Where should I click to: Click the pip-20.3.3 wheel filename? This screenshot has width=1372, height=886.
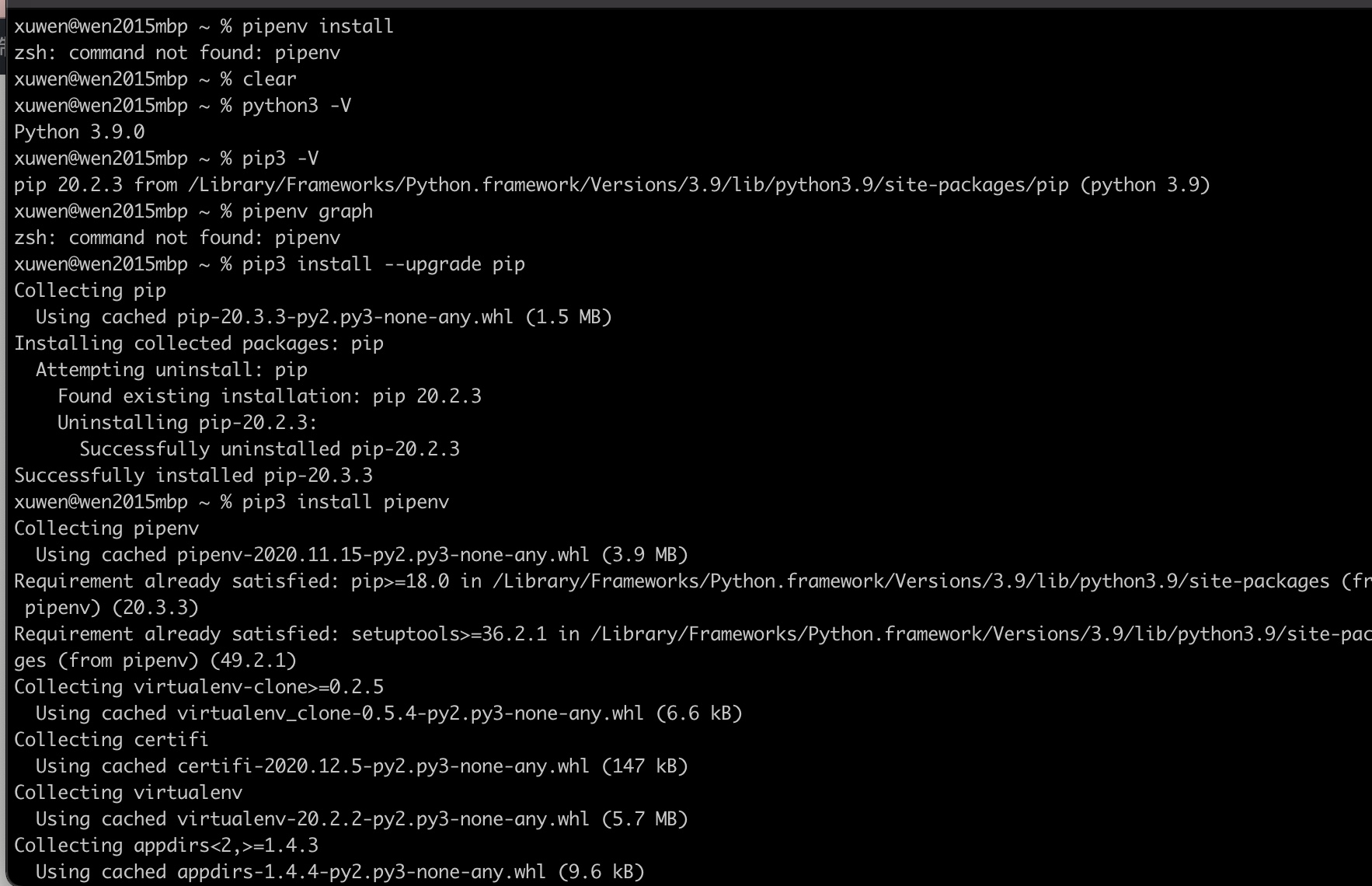point(345,317)
